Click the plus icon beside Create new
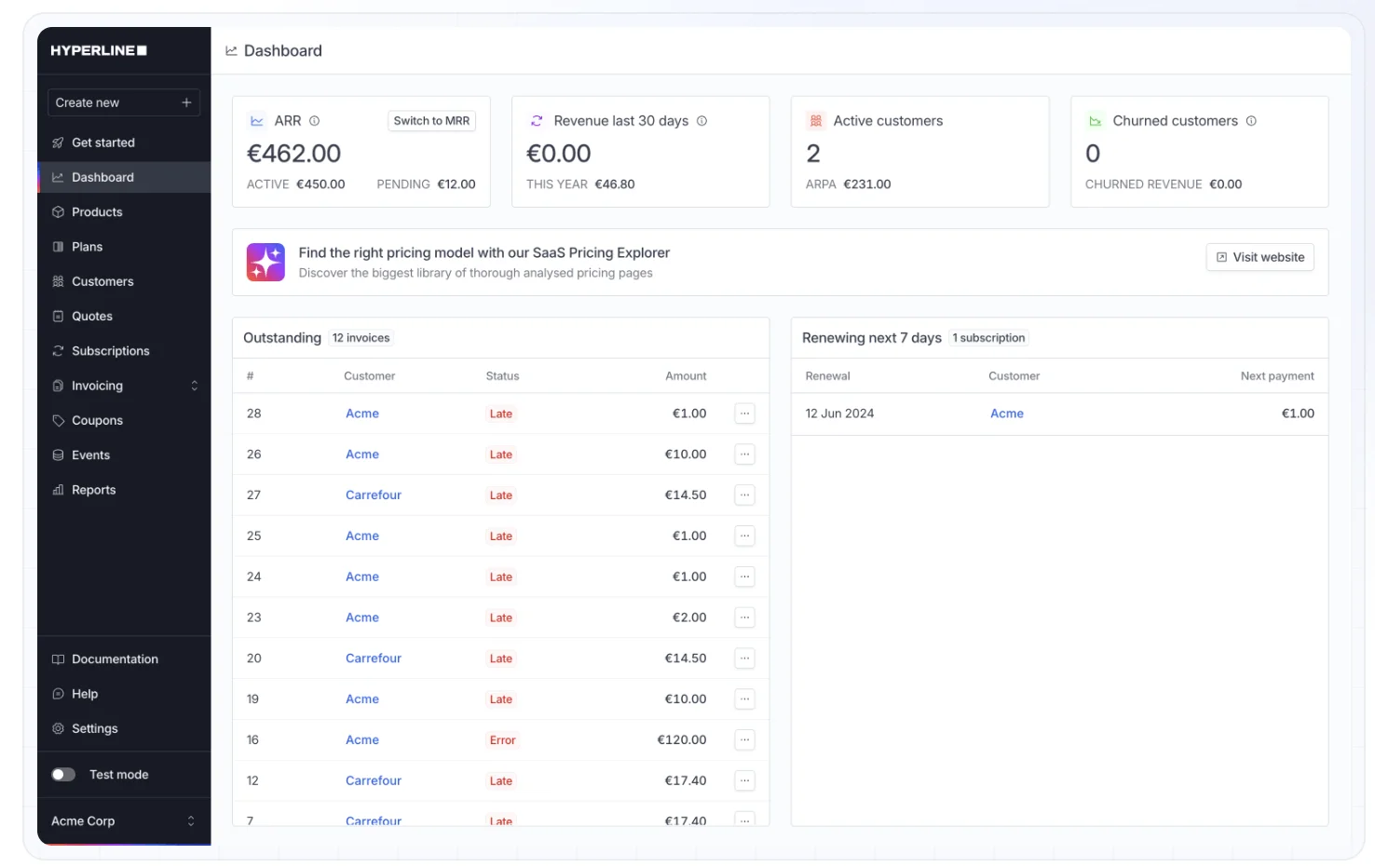The image size is (1375, 868). pyautogui.click(x=186, y=102)
